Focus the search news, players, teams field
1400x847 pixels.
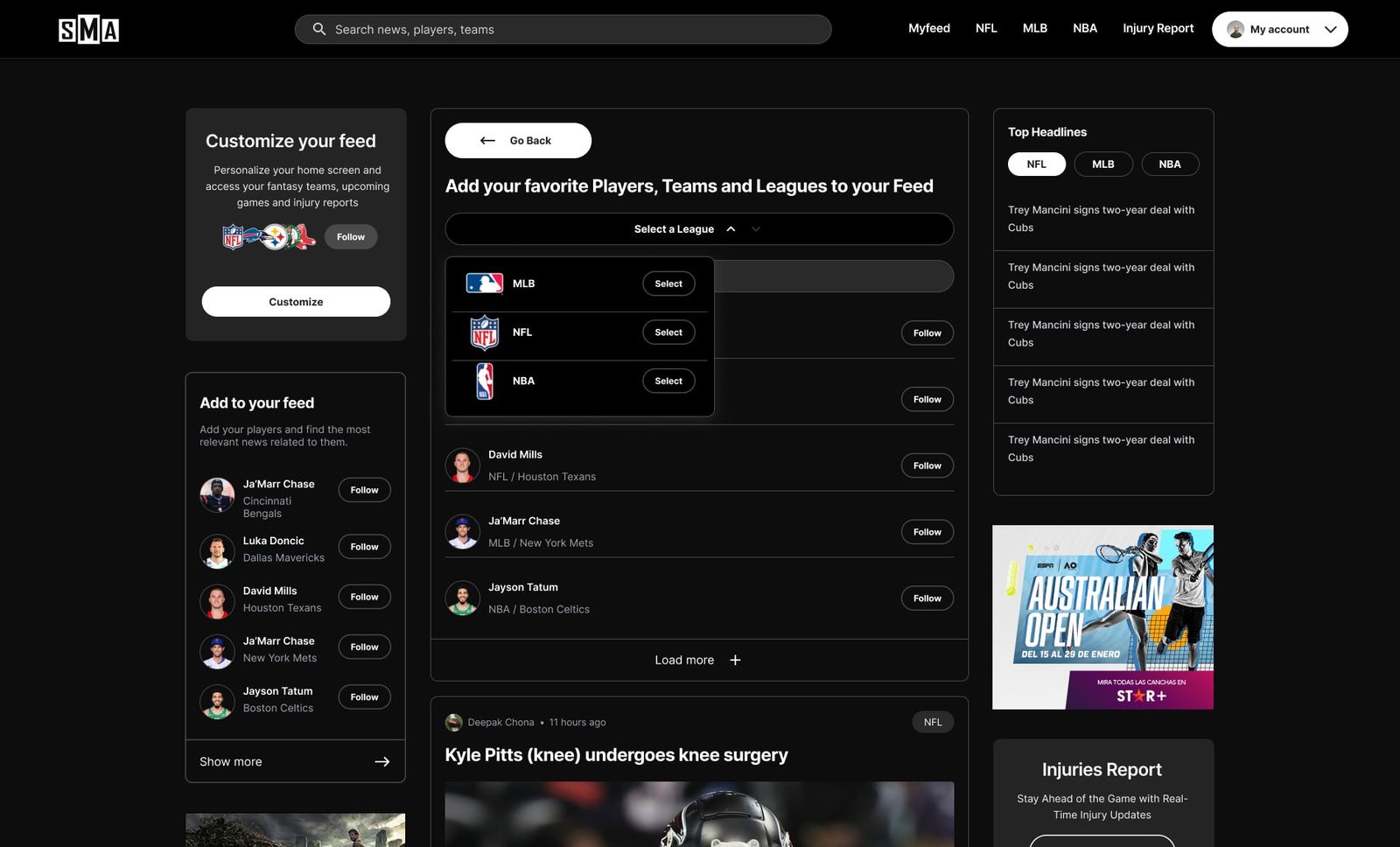click(x=563, y=29)
